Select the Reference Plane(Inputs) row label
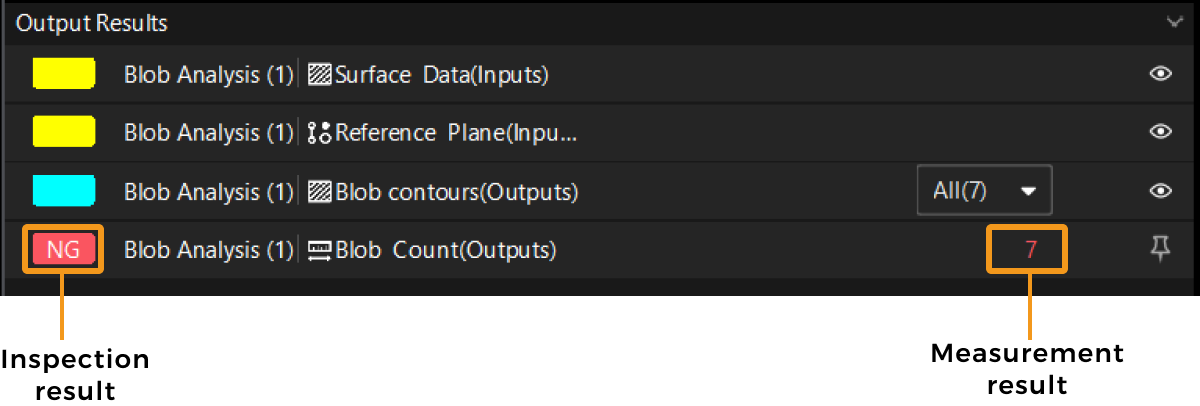The image size is (1200, 406). coord(457,133)
